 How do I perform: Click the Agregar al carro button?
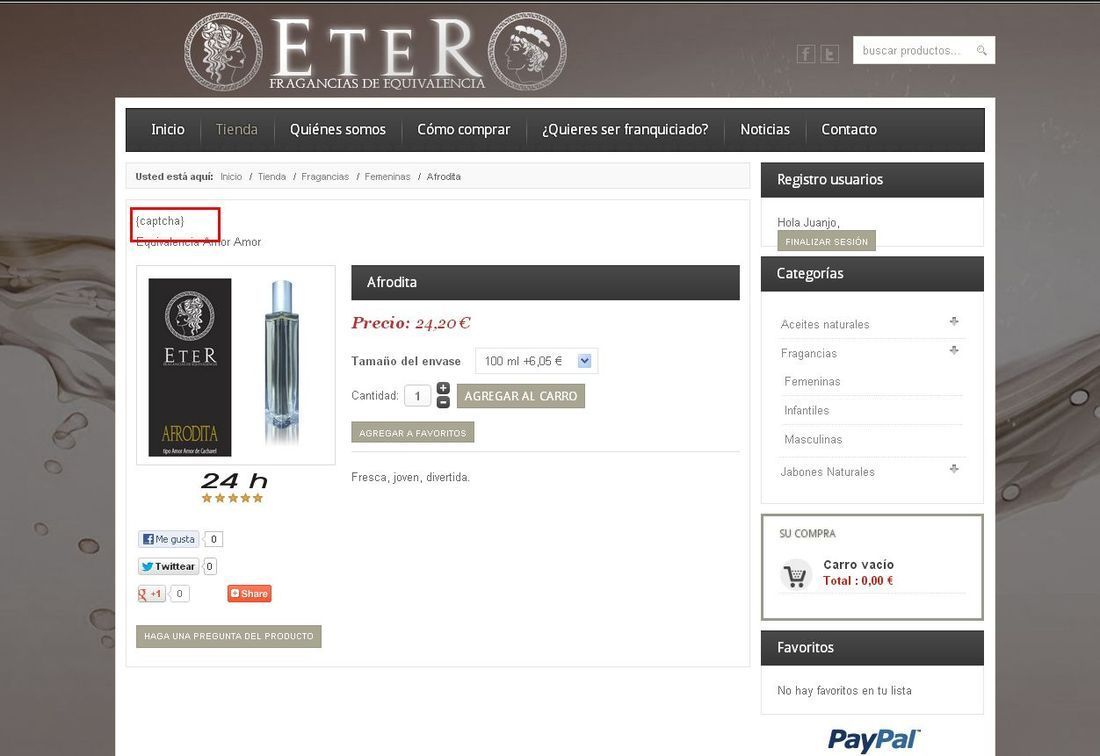pos(521,396)
